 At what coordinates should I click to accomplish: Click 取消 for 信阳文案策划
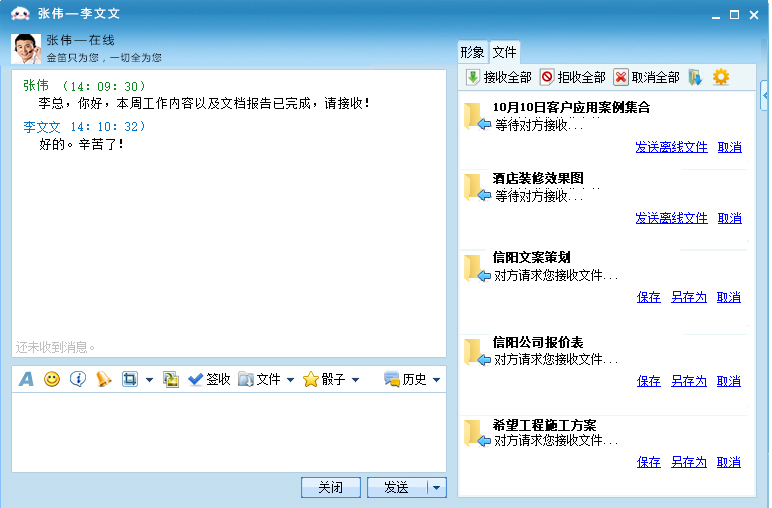pyautogui.click(x=729, y=297)
